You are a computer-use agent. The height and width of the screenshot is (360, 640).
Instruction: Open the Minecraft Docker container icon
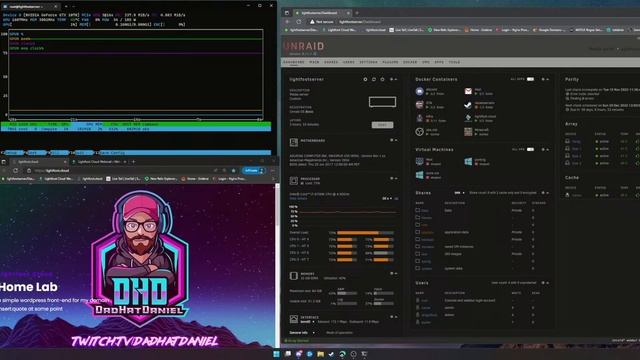468,131
